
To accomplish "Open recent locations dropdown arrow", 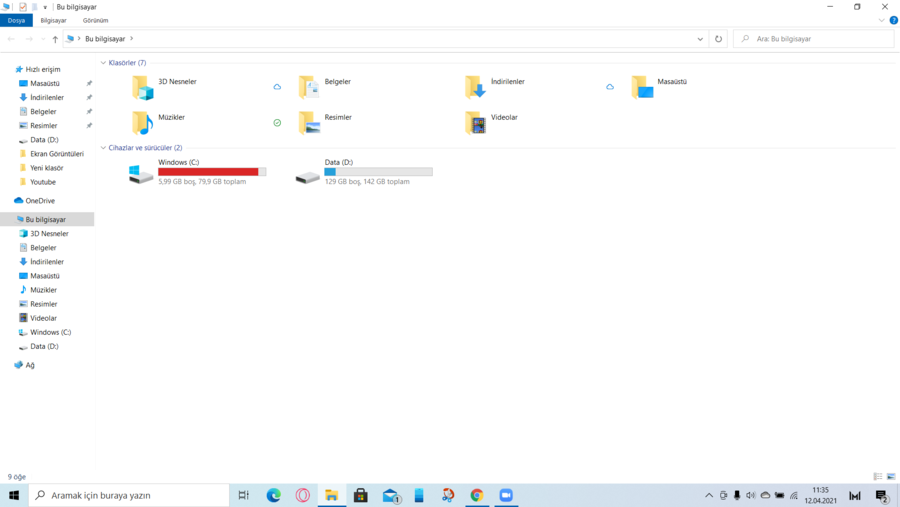I will tap(43, 39).
